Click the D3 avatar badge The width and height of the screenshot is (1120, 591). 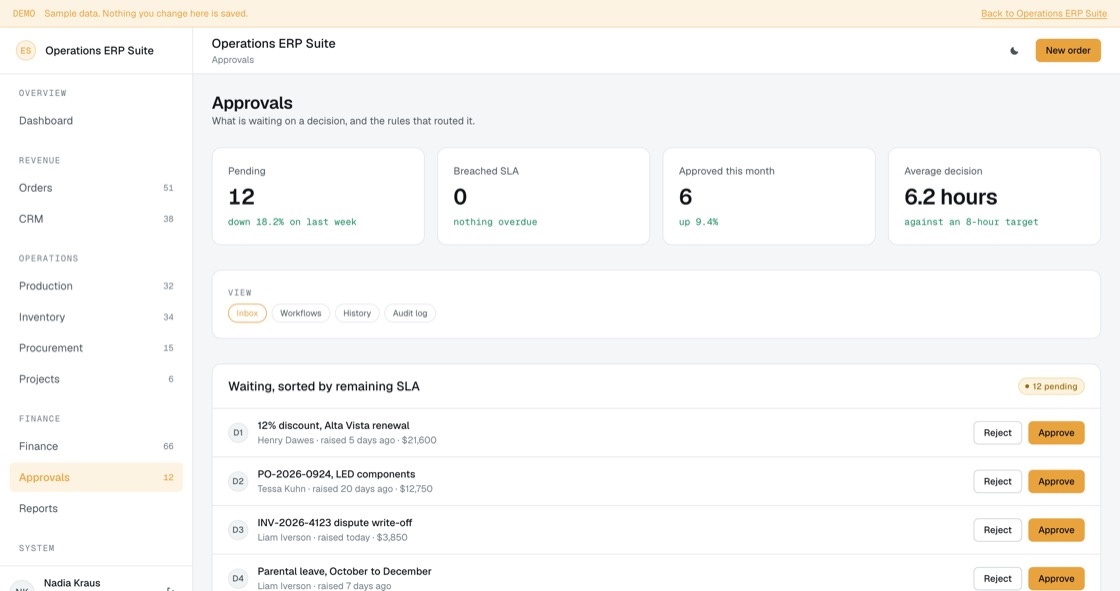pos(238,530)
